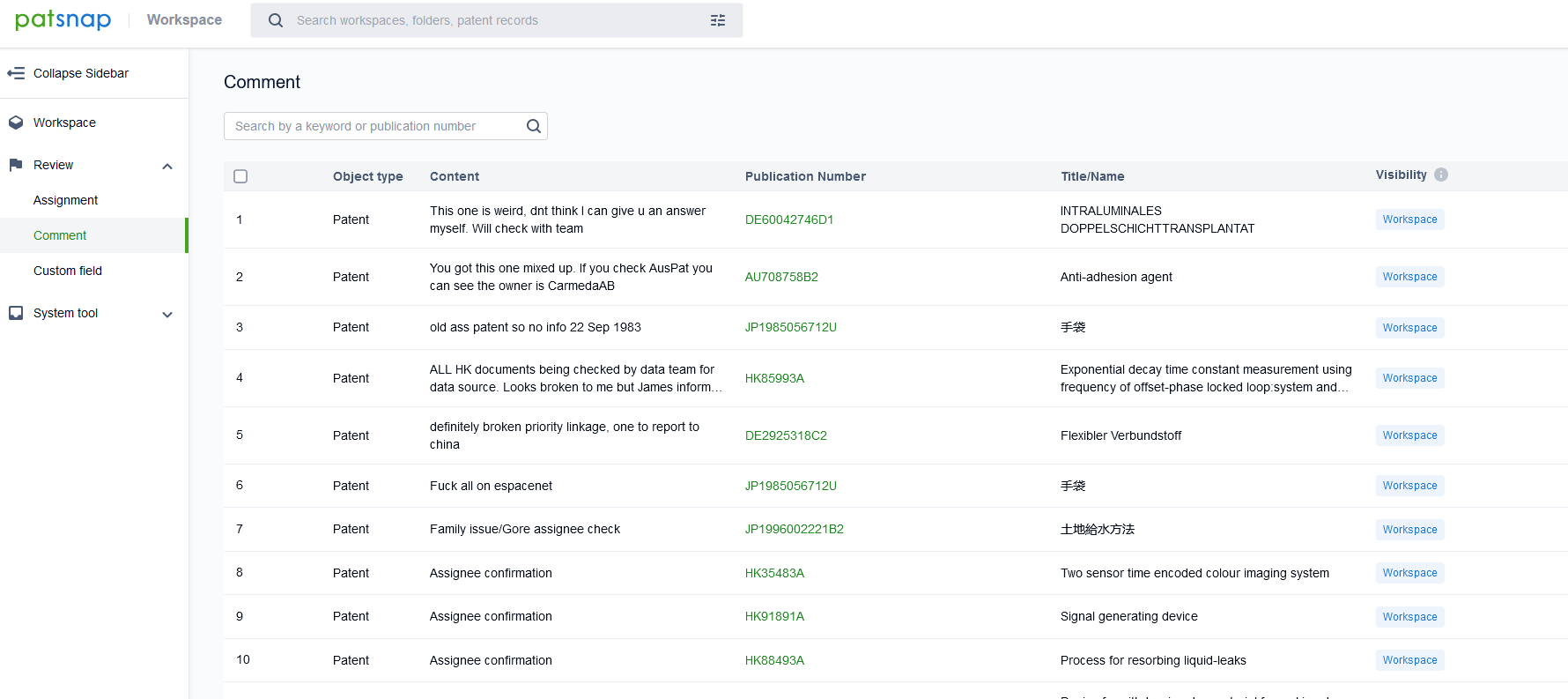Focus the keyword or publication number search field
Viewport: 1568px width, 699px height.
click(374, 126)
